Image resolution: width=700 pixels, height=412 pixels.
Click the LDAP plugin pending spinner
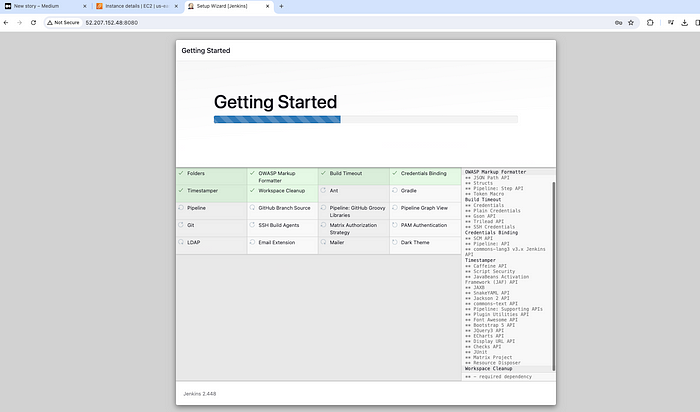coord(181,242)
